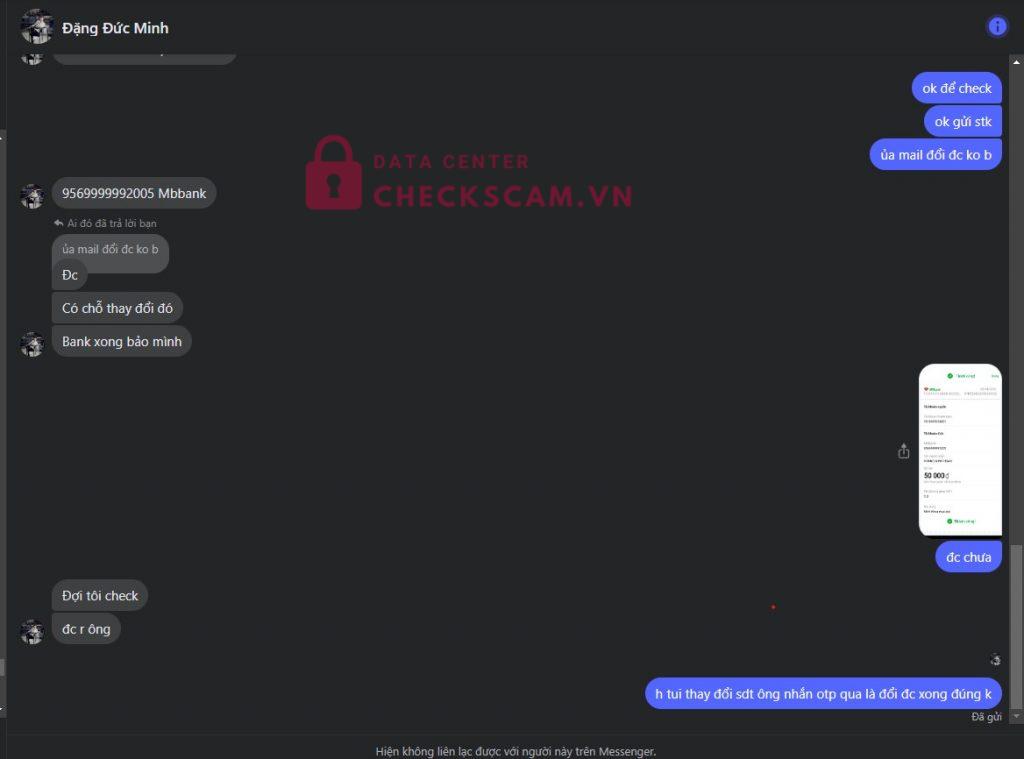
Task: Click the 'ok để check' sent message
Action: (x=957, y=88)
